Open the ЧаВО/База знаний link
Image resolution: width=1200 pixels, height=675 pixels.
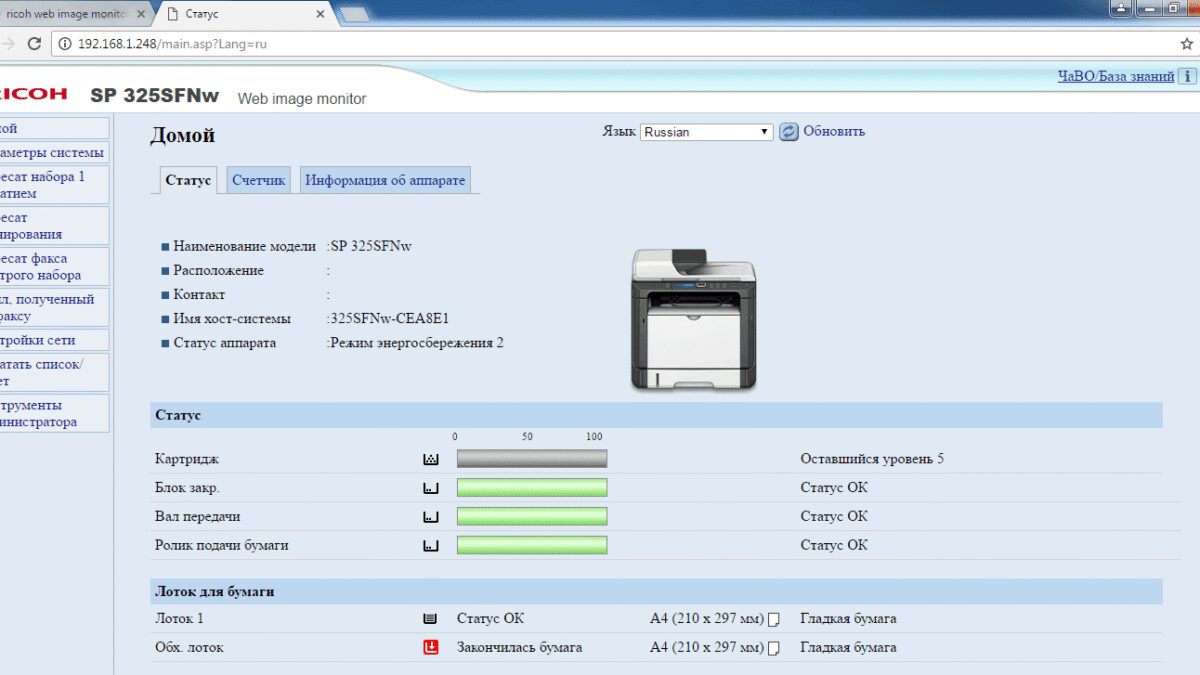point(1116,76)
